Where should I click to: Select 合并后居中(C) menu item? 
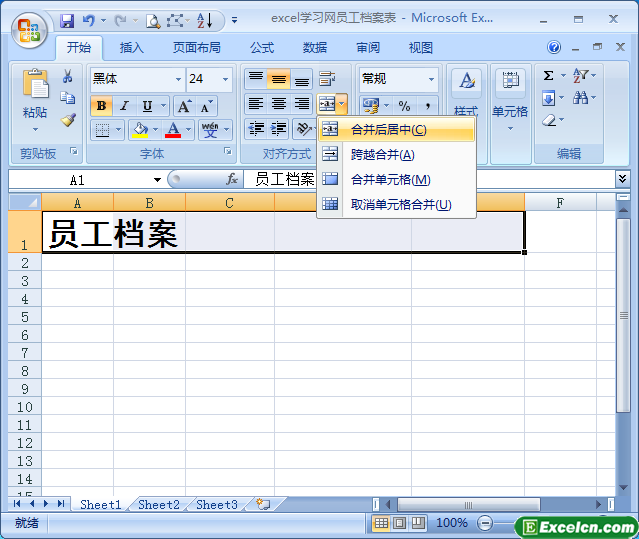pos(396,130)
